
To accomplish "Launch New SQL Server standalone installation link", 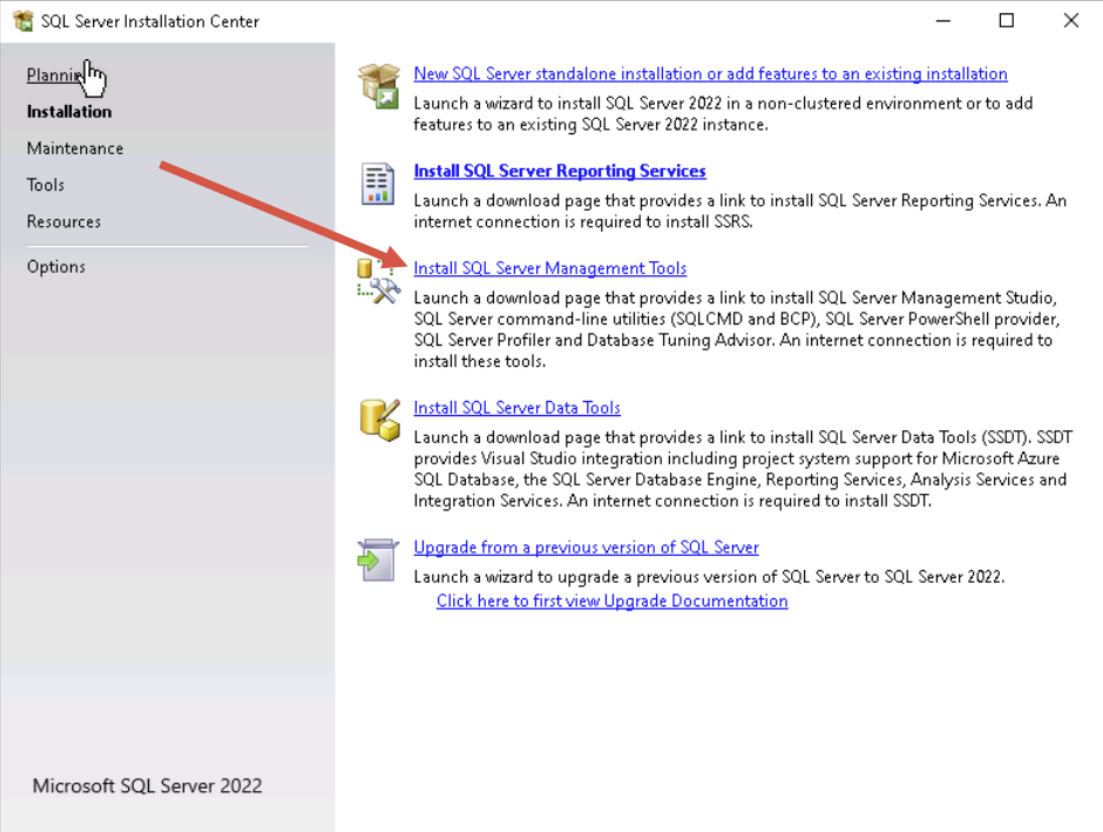I will 710,74.
